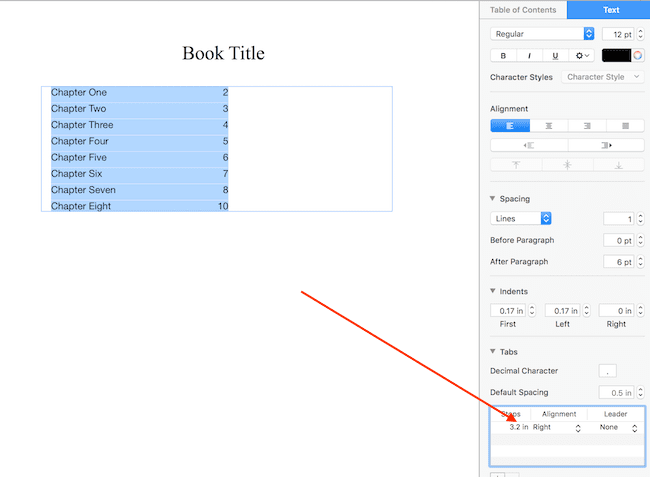The image size is (650, 477).
Task: Open the Character Style dropdown
Action: (602, 77)
